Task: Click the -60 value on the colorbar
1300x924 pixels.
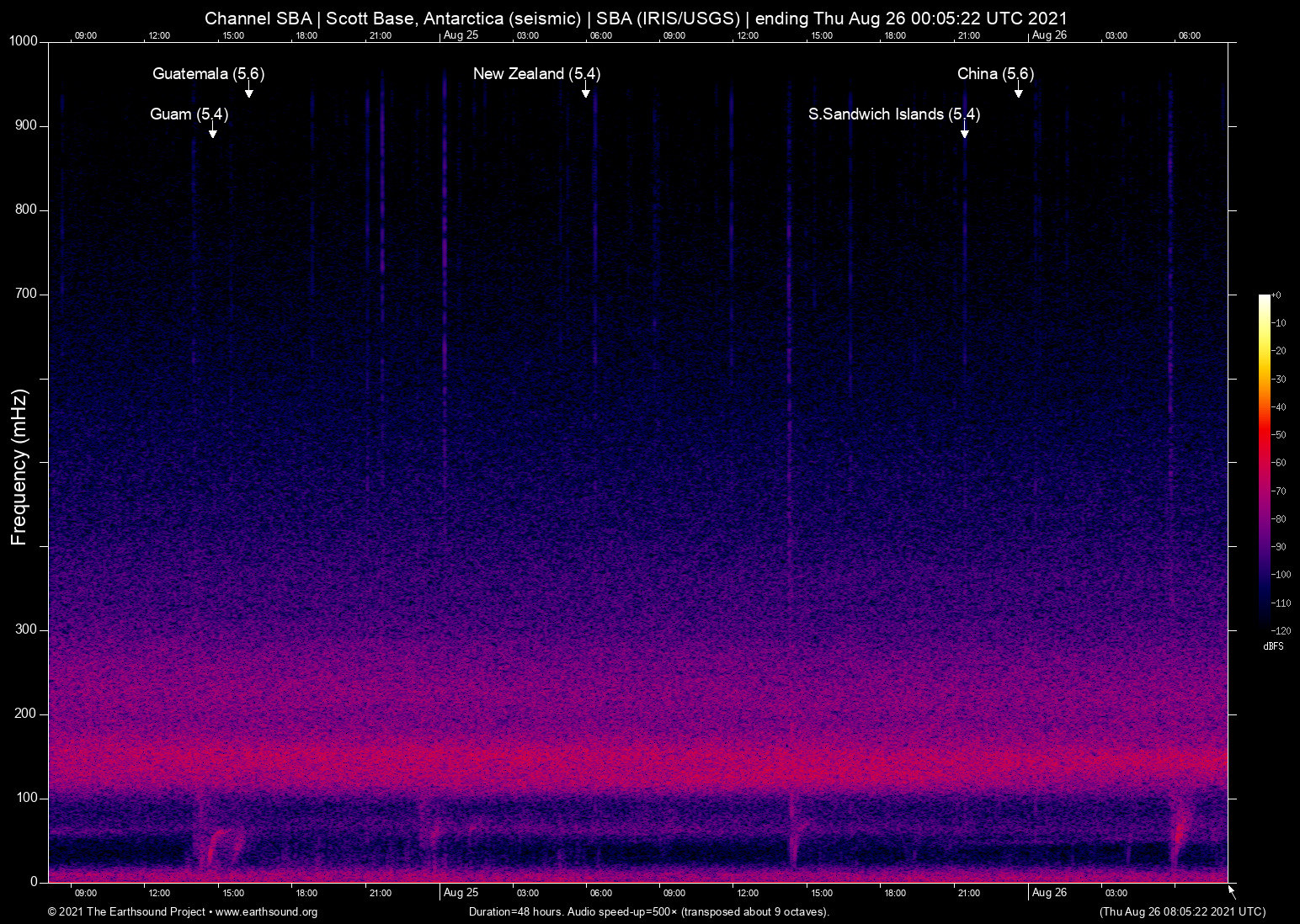Action: tap(1278, 462)
